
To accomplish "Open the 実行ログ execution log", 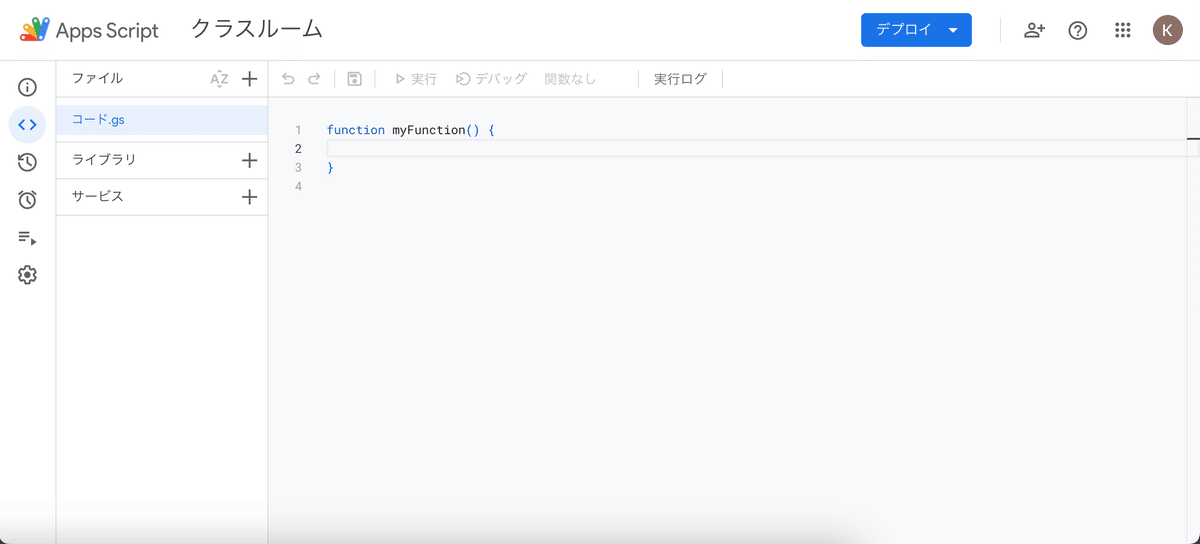I will 680,79.
